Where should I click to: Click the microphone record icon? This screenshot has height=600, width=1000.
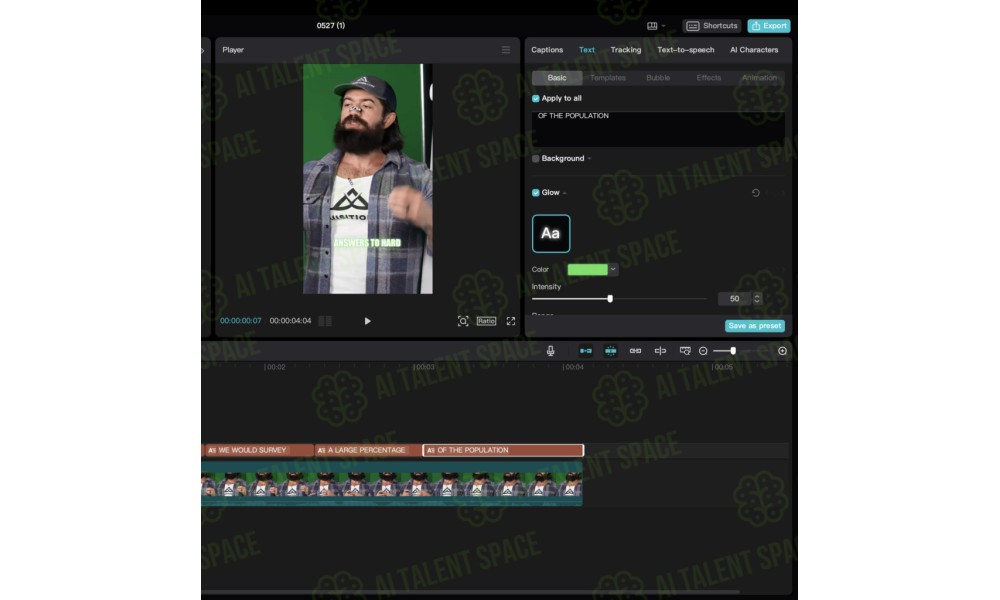[x=550, y=351]
